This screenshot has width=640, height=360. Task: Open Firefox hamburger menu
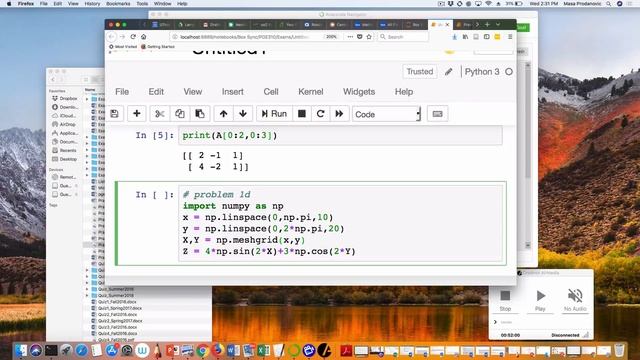510,37
